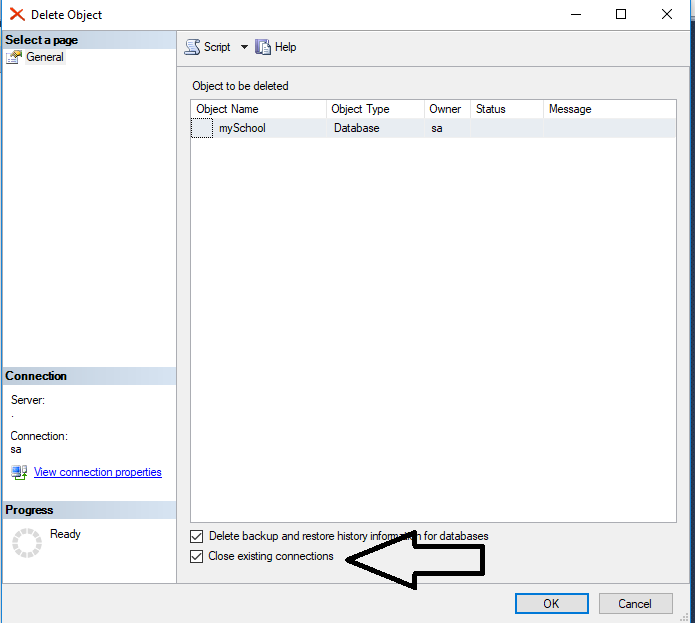Click the Help label text
The image size is (695, 623).
coord(285,47)
